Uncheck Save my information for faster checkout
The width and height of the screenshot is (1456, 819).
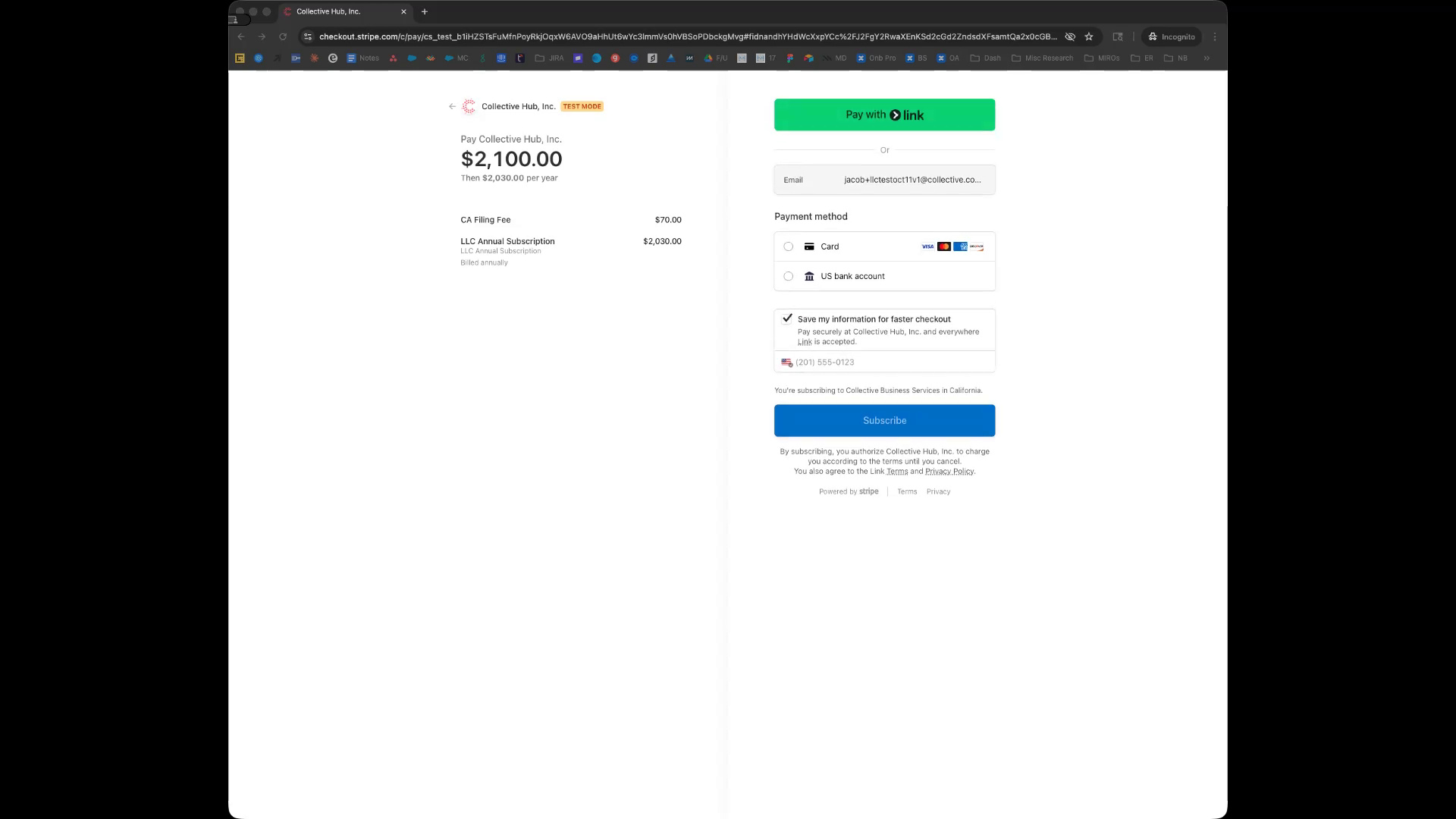point(787,318)
